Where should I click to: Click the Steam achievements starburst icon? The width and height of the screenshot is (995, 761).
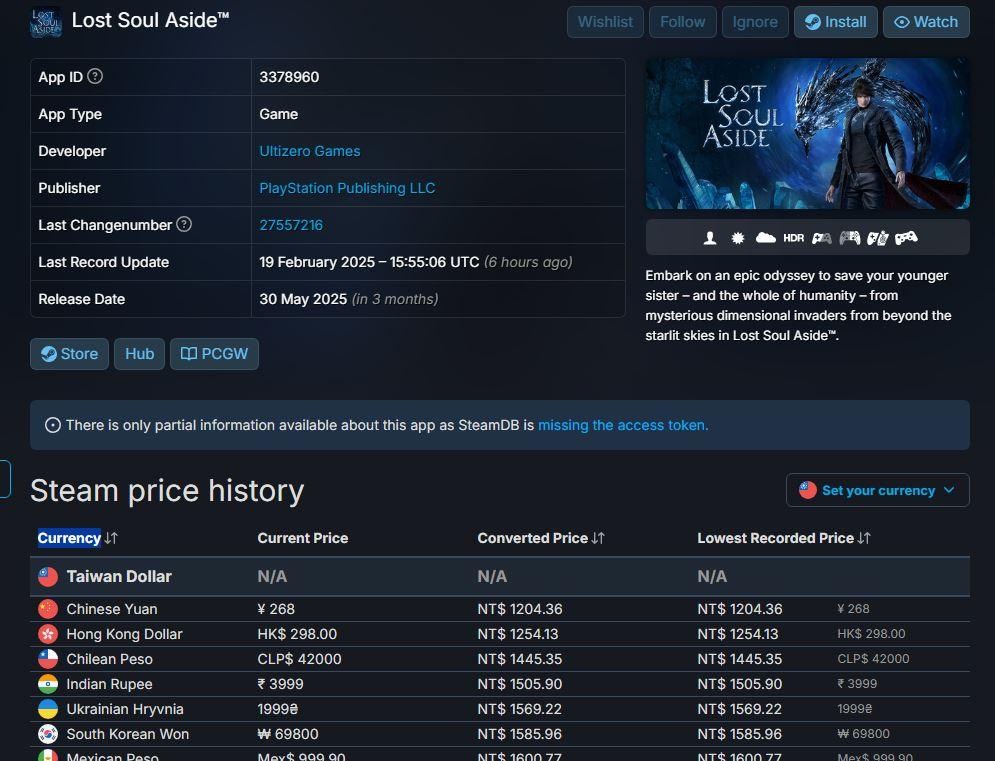coord(737,238)
